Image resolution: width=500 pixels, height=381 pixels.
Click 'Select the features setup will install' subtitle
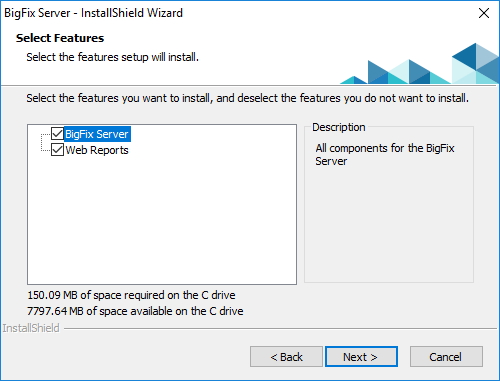[x=113, y=57]
